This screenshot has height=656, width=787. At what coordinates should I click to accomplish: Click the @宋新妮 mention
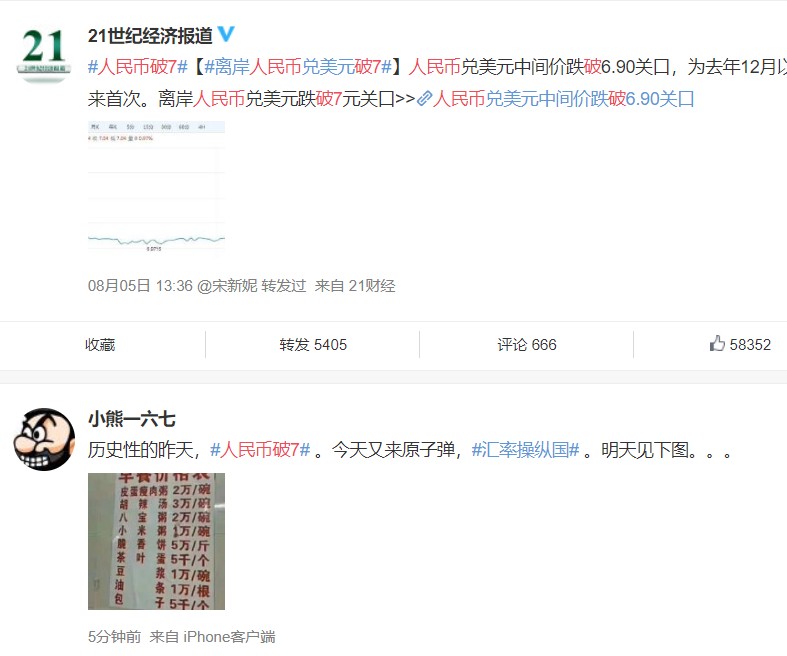[x=227, y=286]
